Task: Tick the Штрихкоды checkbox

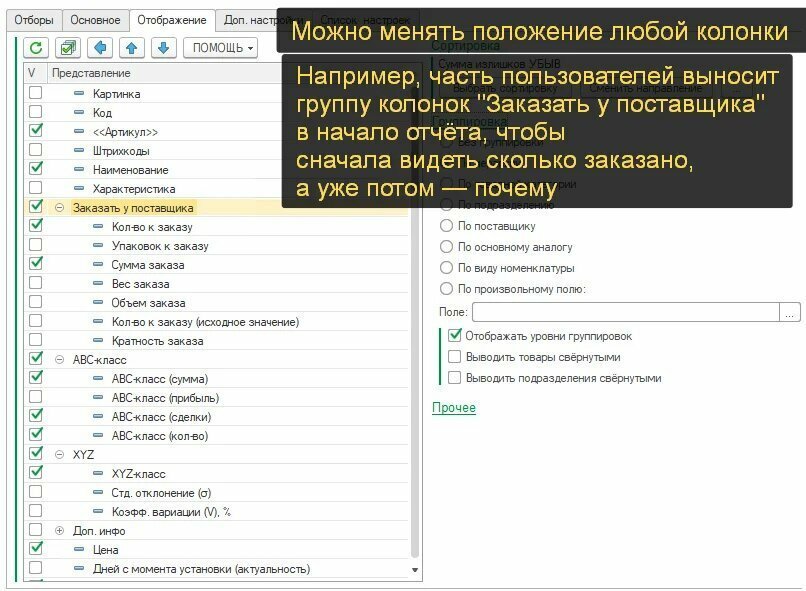Action: click(35, 150)
